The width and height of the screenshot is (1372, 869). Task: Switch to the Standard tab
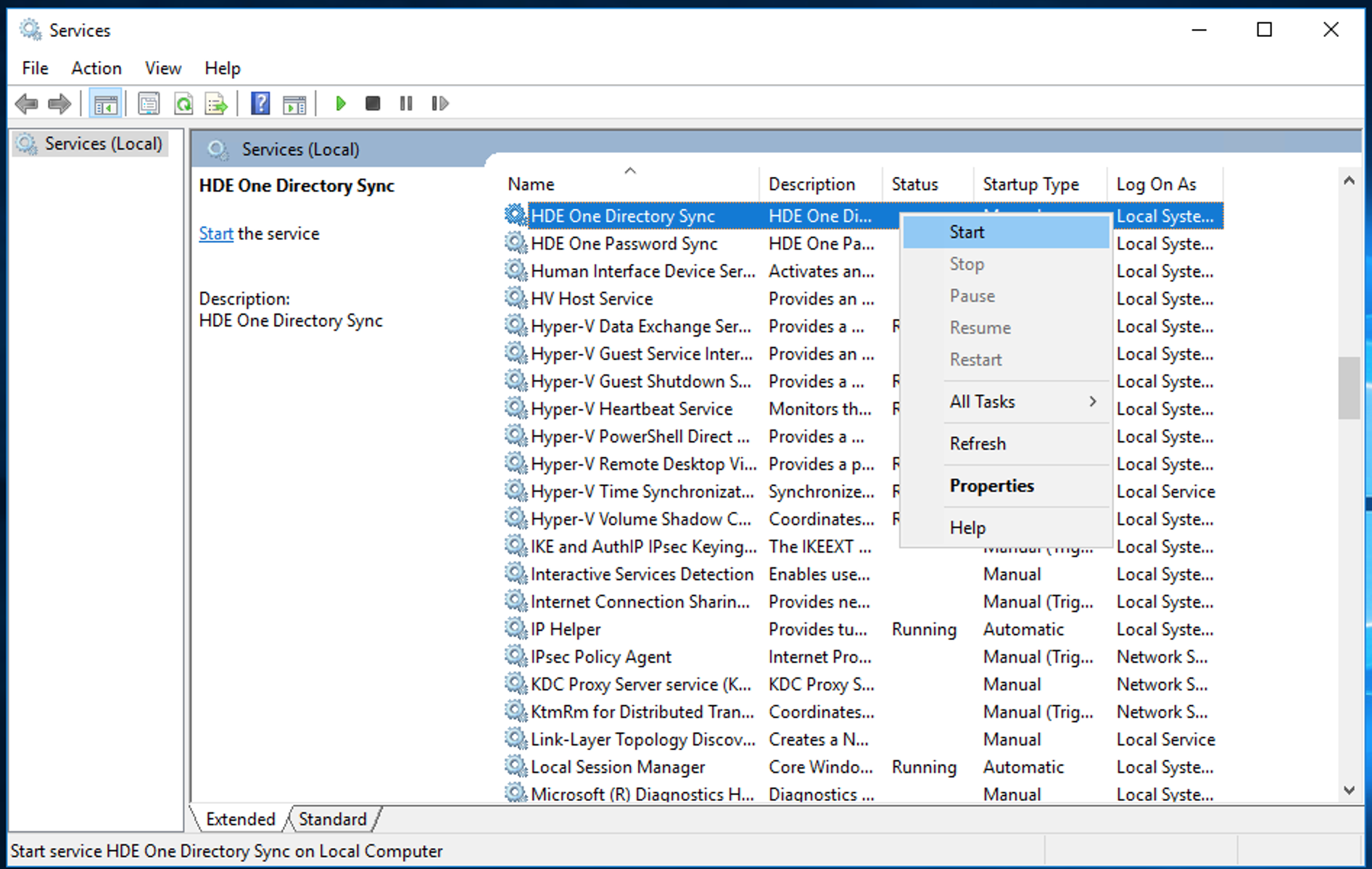pyautogui.click(x=333, y=819)
